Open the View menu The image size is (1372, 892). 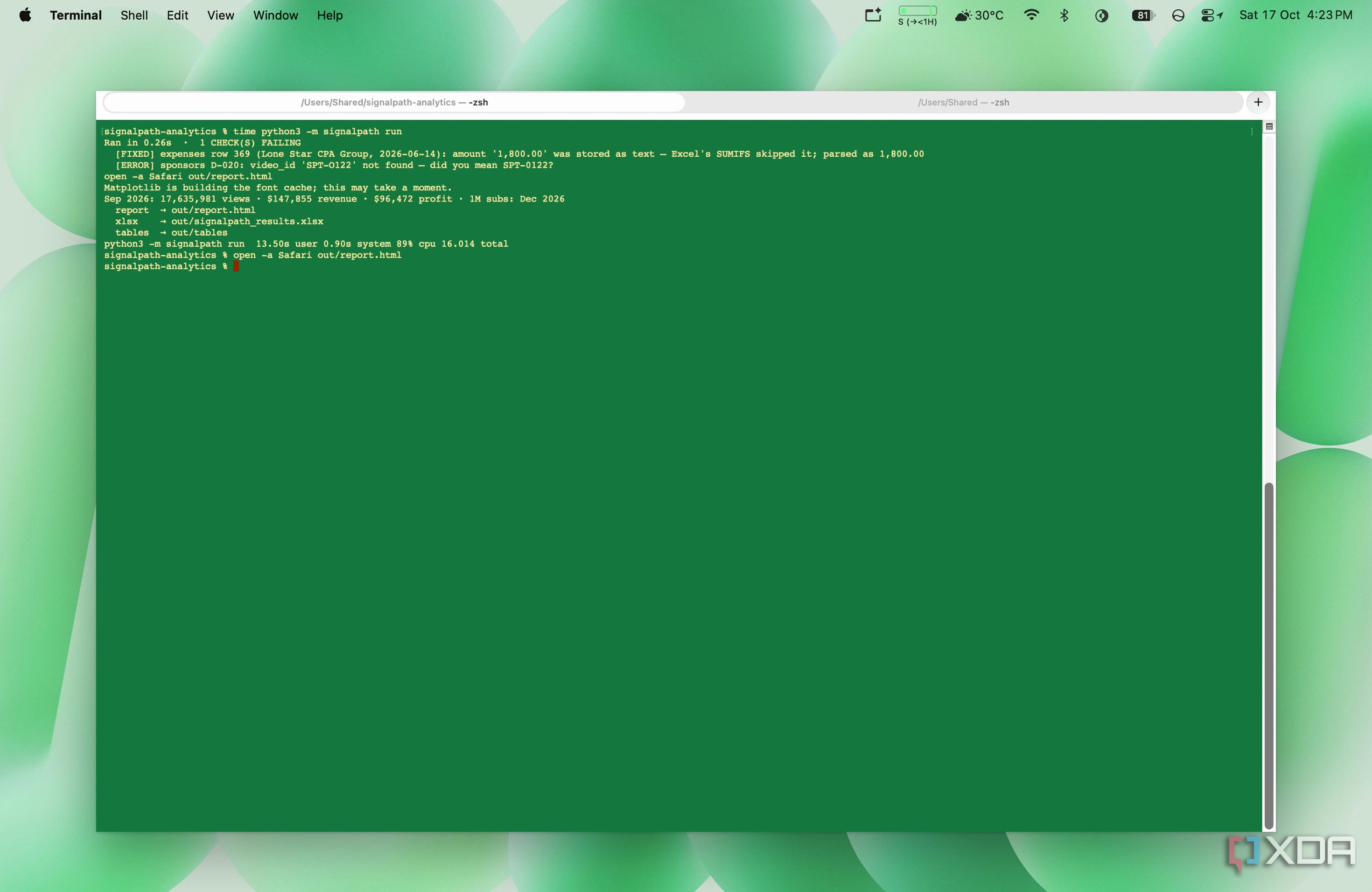tap(221, 15)
